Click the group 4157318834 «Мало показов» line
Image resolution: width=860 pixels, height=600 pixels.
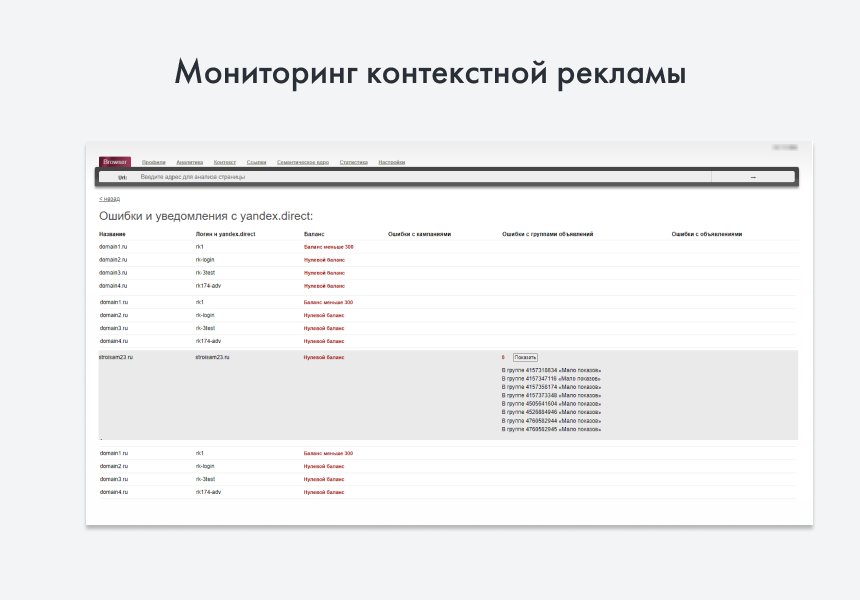[551, 371]
